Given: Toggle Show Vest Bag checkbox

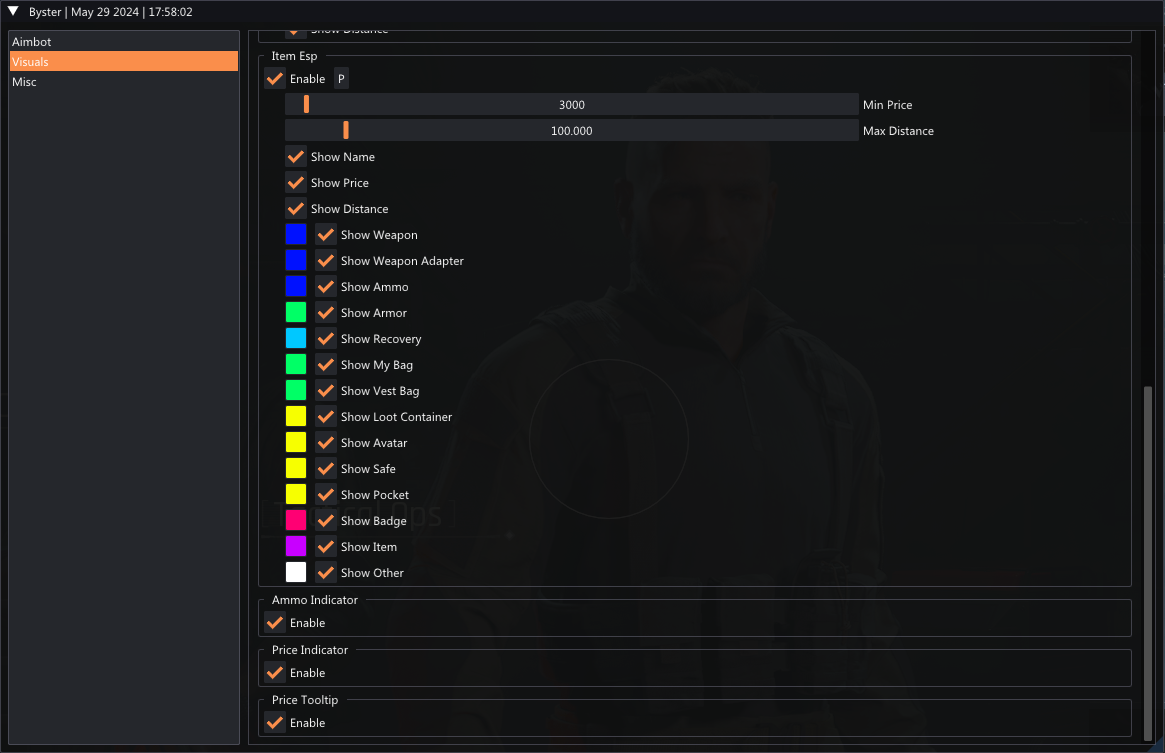Looking at the screenshot, I should (x=325, y=391).
